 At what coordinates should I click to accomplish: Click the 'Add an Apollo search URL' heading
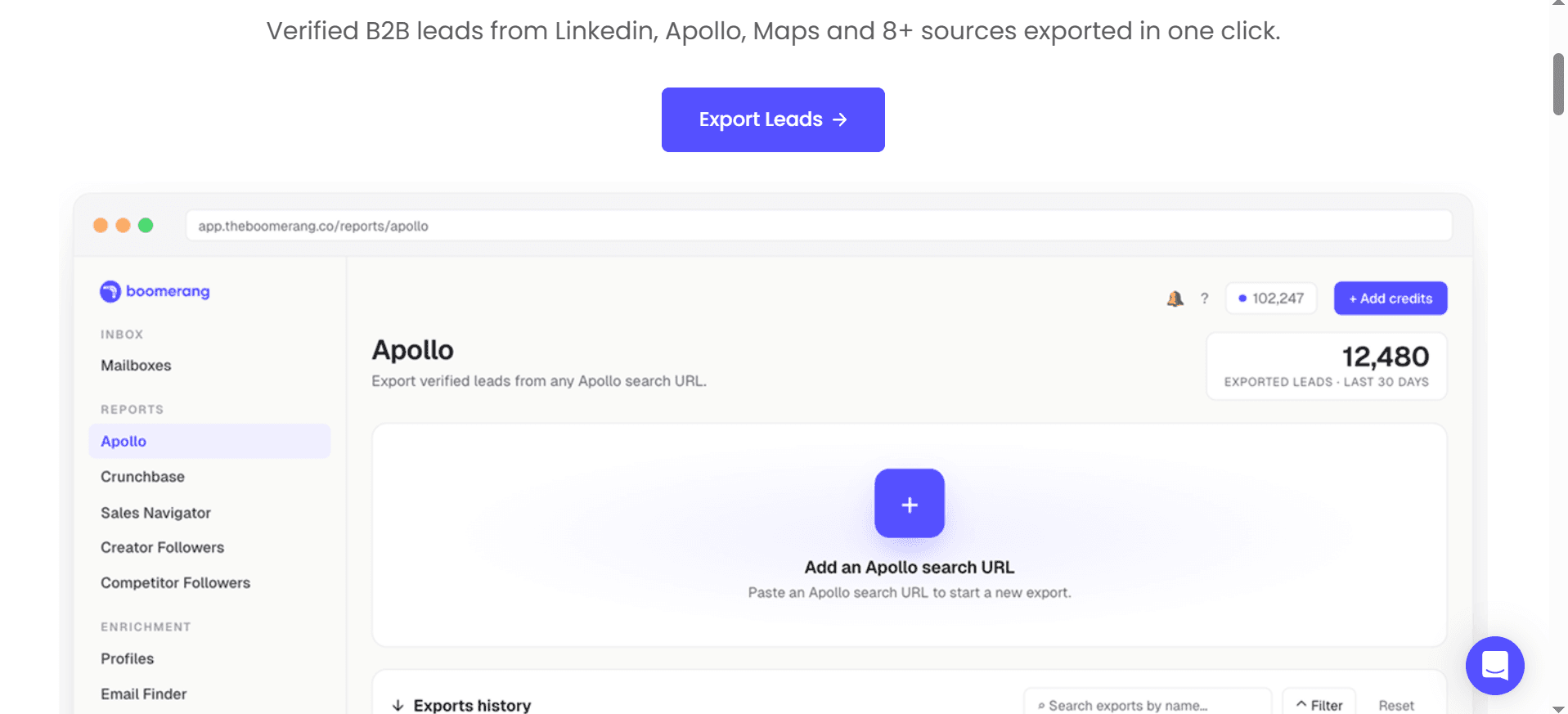coord(910,567)
